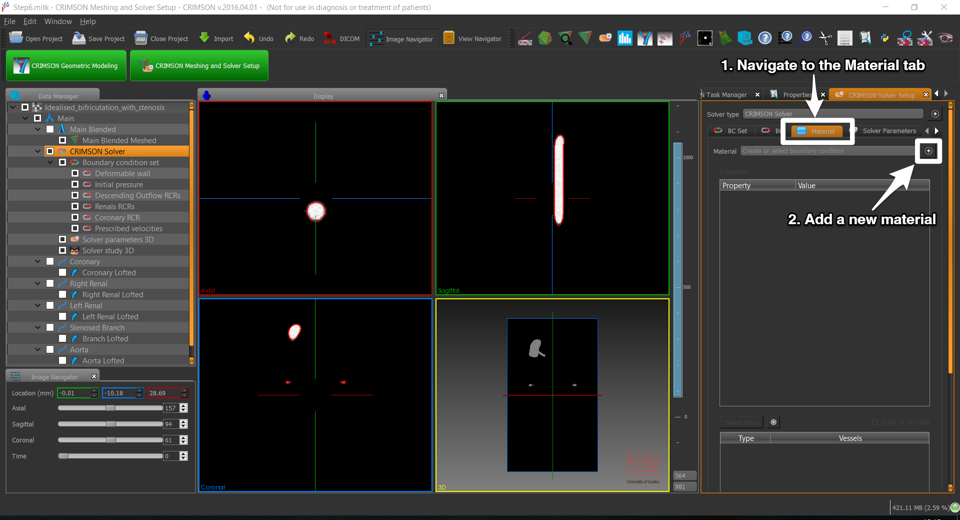The image size is (960, 520).
Task: Toggle visibility checkbox for Deformable wall
Action: pos(75,174)
